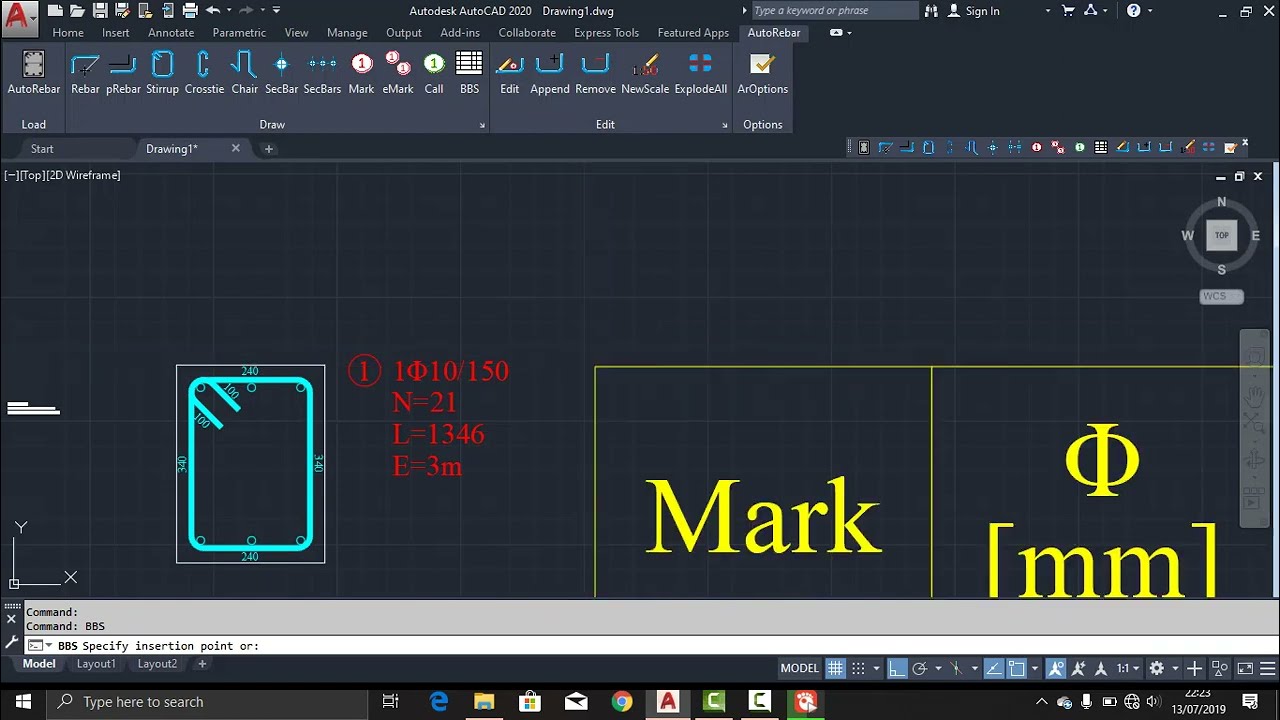Open the Insert ribbon tab
The width and height of the screenshot is (1280, 720).
point(115,33)
